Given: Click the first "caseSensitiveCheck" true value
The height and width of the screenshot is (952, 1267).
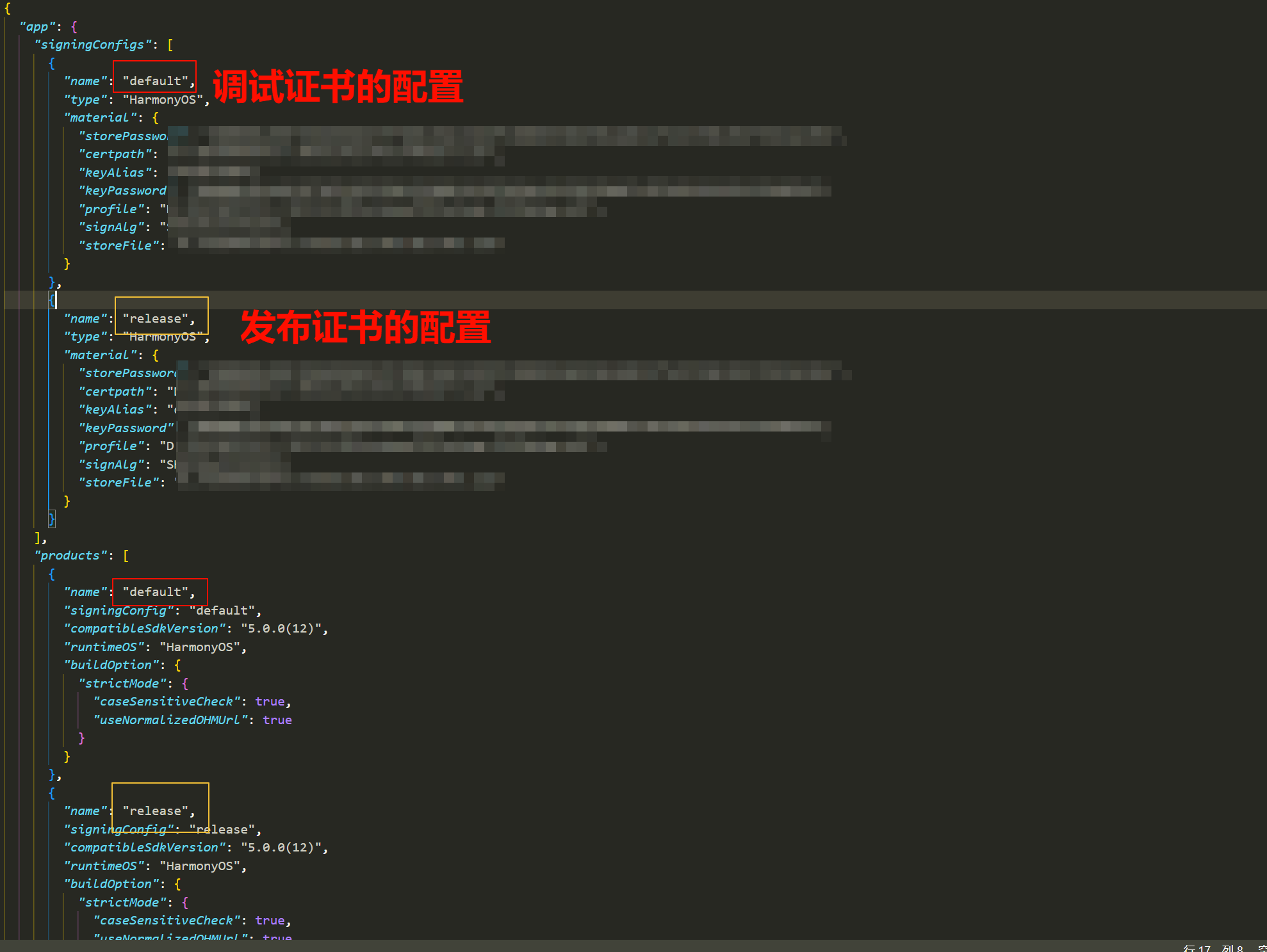Looking at the screenshot, I should pyautogui.click(x=270, y=702).
